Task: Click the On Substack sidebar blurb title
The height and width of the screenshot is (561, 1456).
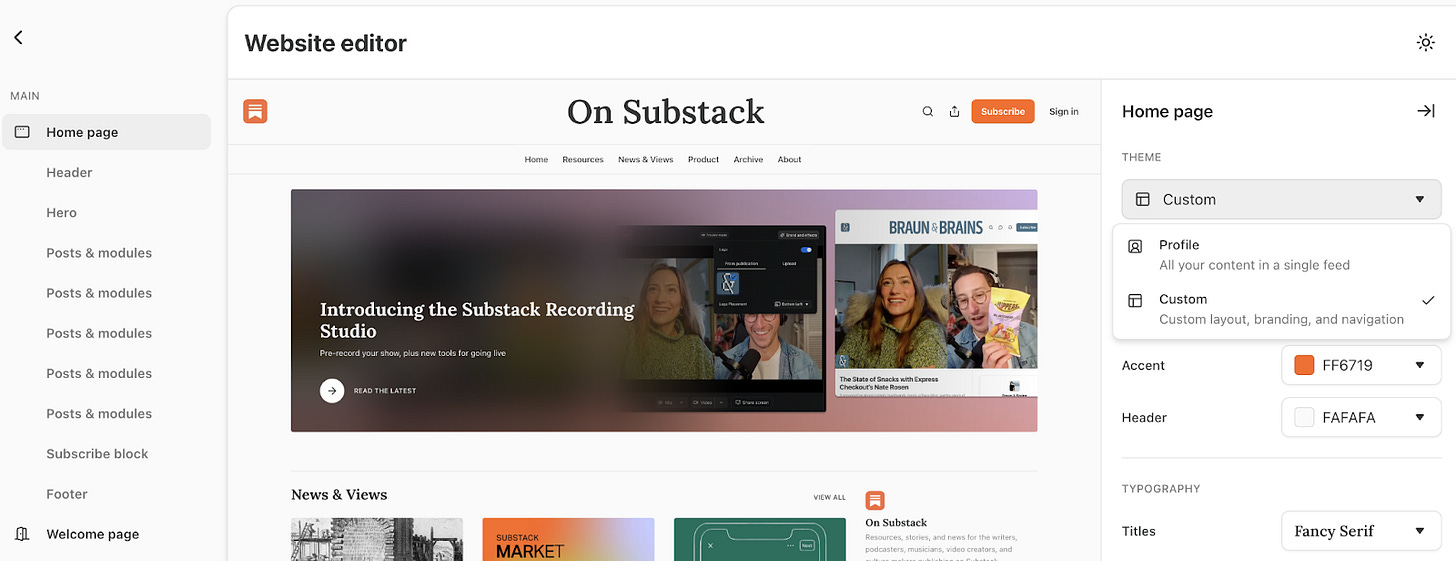Action: point(896,522)
